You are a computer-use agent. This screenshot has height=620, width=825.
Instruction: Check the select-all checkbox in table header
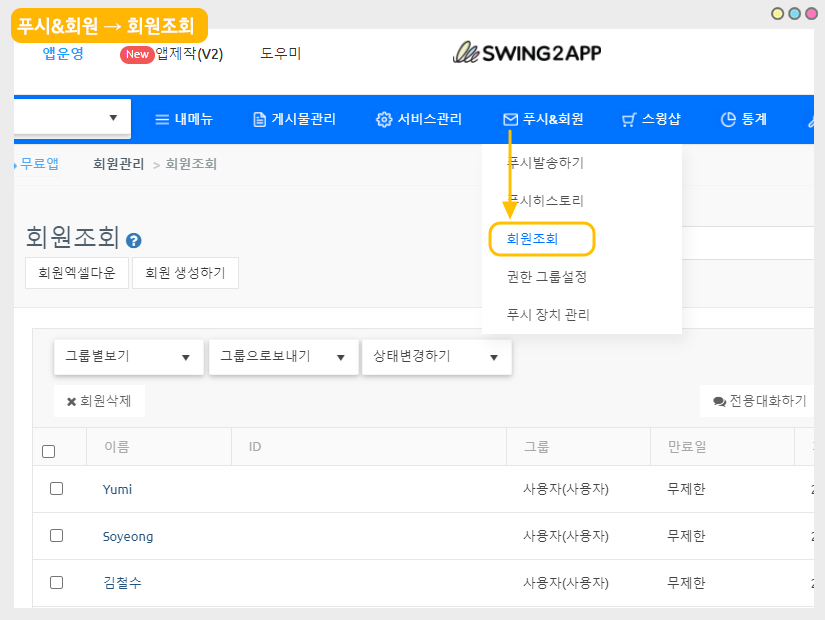49,451
